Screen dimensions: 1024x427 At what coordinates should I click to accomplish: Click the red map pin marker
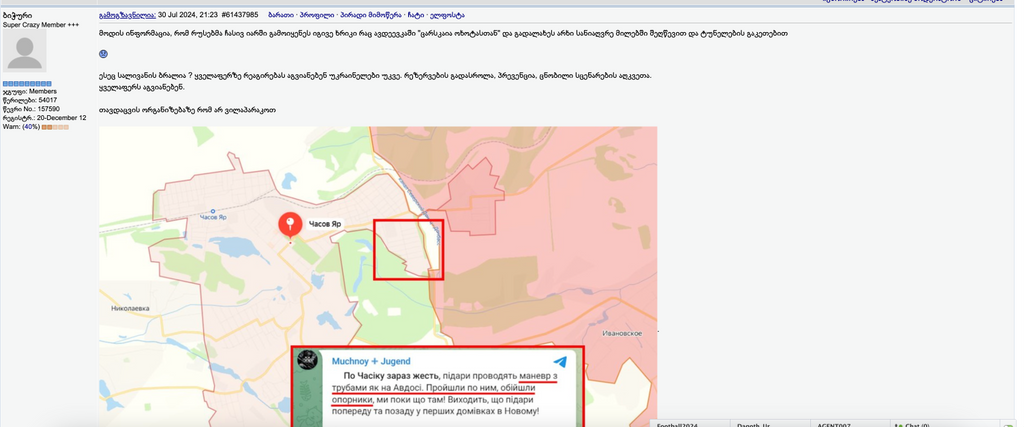[290, 225]
